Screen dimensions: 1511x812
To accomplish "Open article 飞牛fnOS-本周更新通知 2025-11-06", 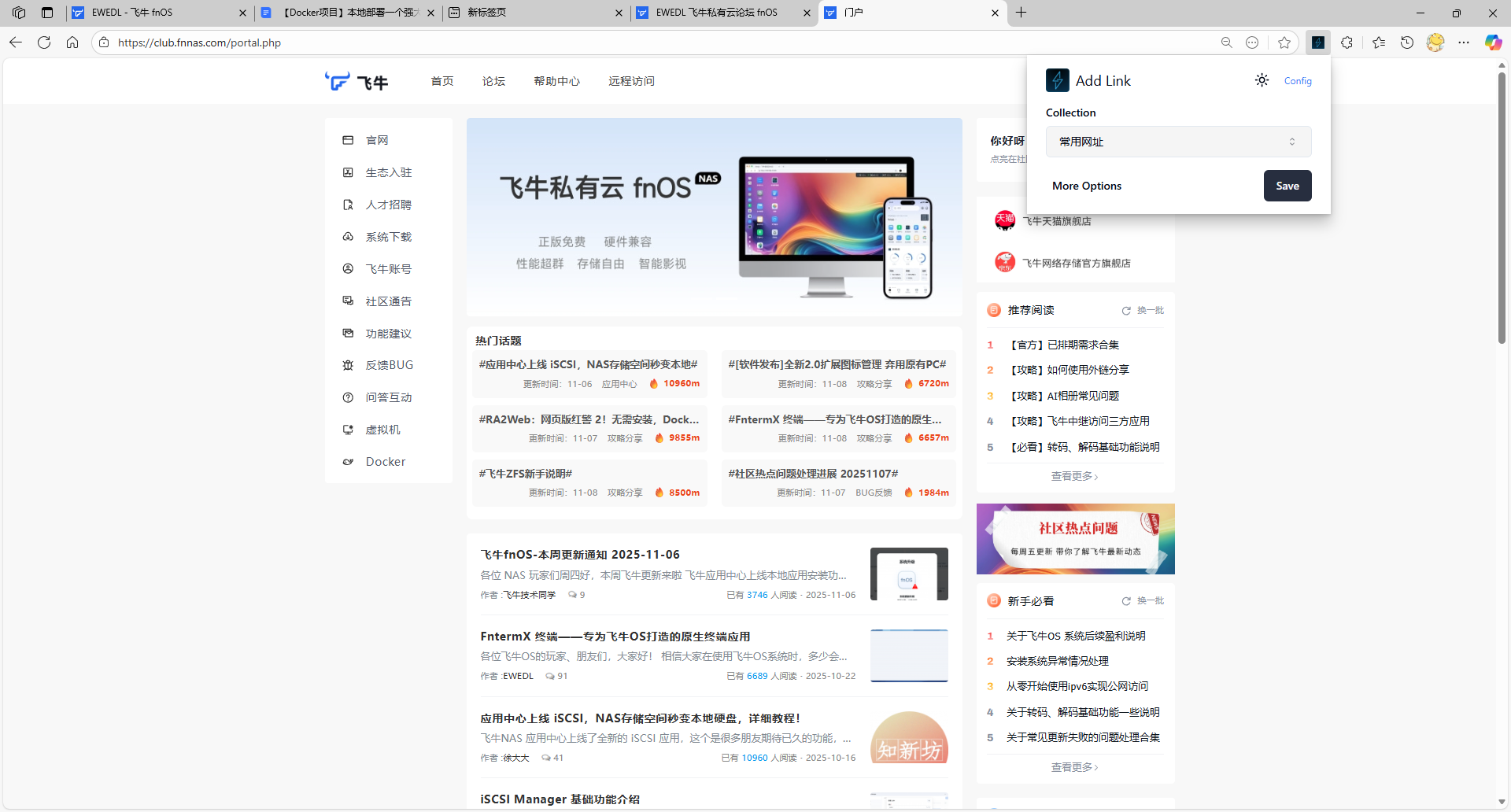I will pos(580,555).
